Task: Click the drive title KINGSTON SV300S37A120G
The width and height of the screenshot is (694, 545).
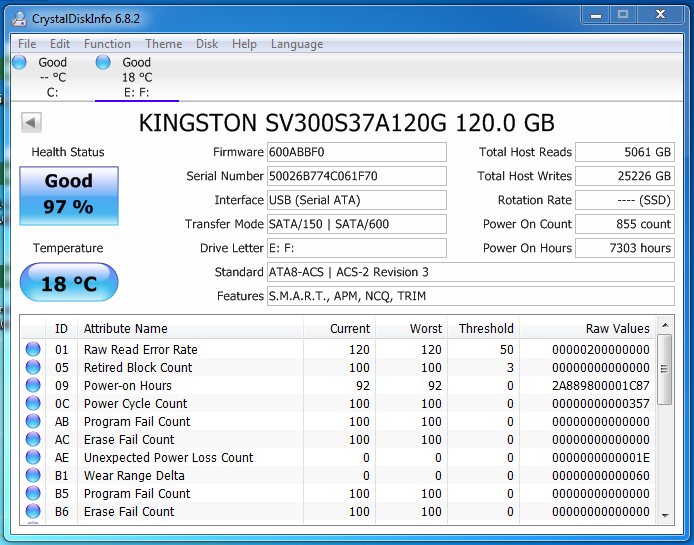Action: 293,123
